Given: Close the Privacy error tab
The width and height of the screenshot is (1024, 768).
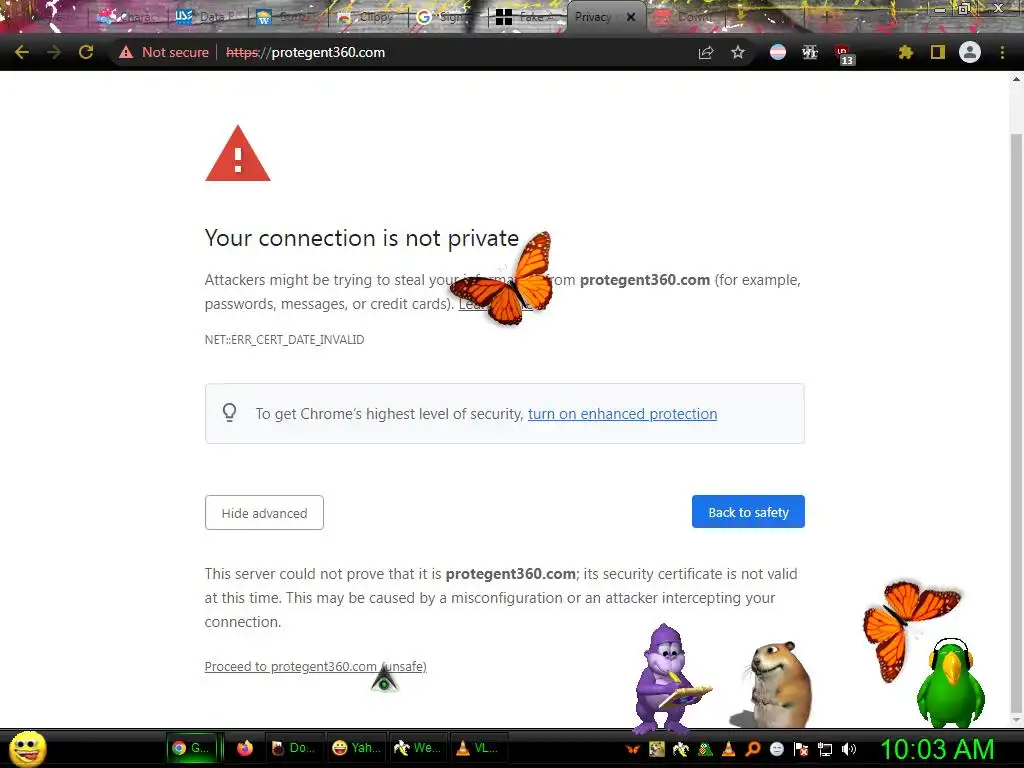Looking at the screenshot, I should (x=631, y=17).
